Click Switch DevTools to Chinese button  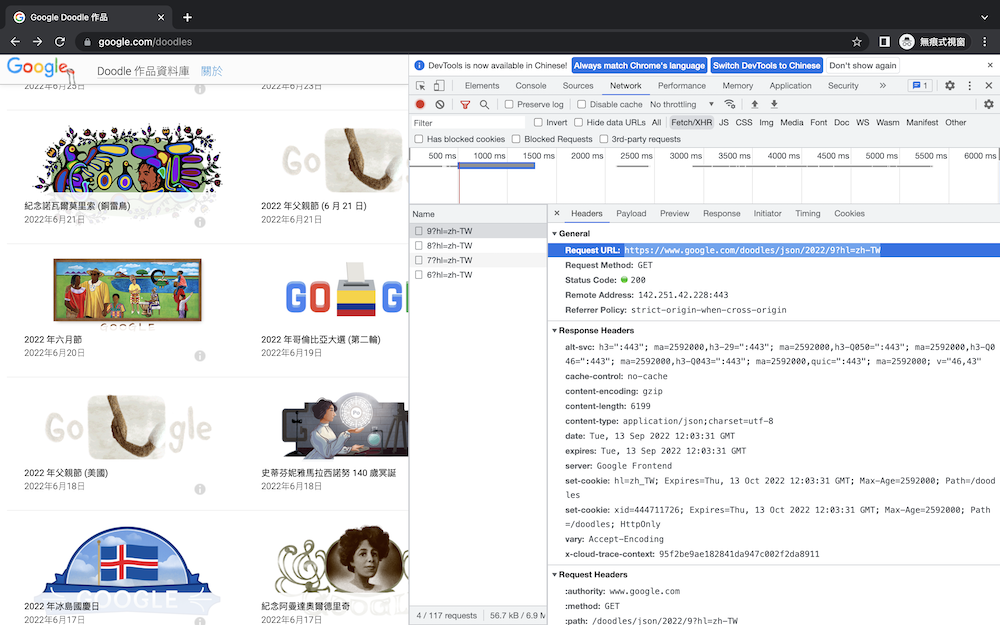coord(766,65)
